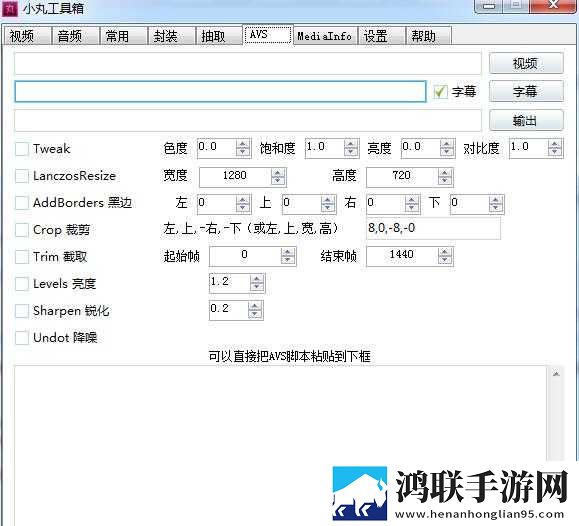Click the 色度 value field

(216, 148)
